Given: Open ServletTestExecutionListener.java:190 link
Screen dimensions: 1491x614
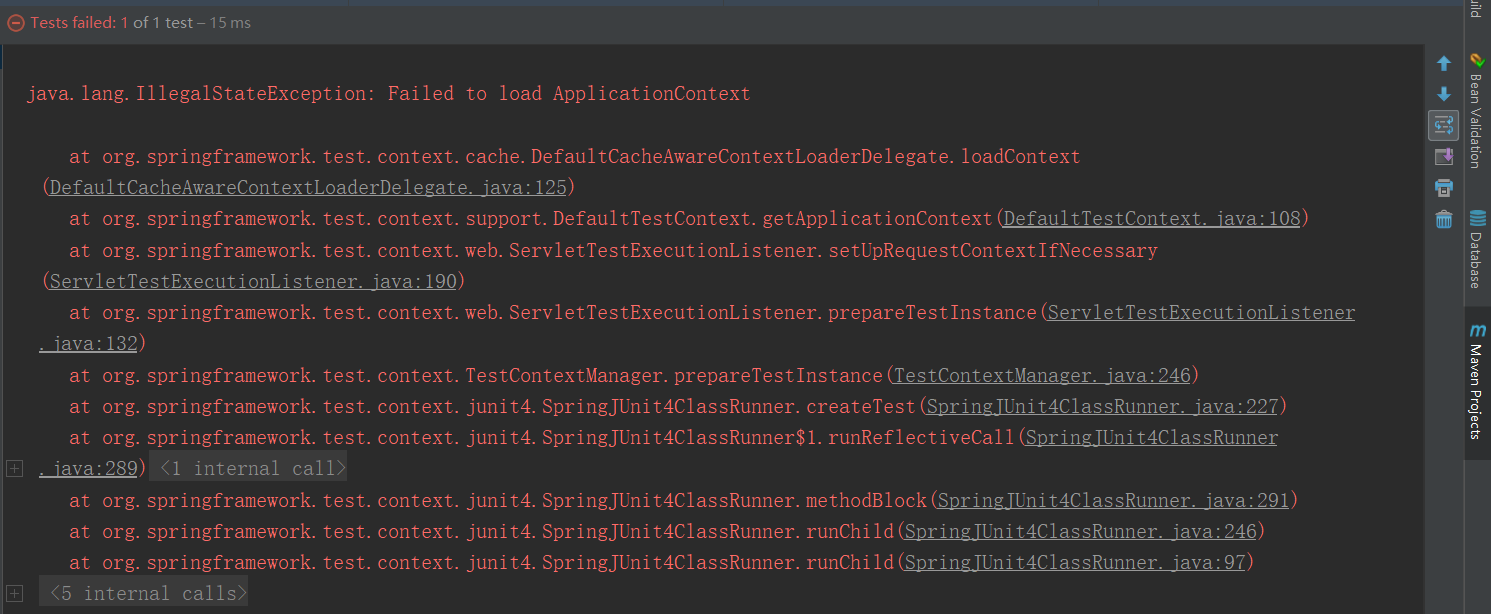Looking at the screenshot, I should pos(253,280).
